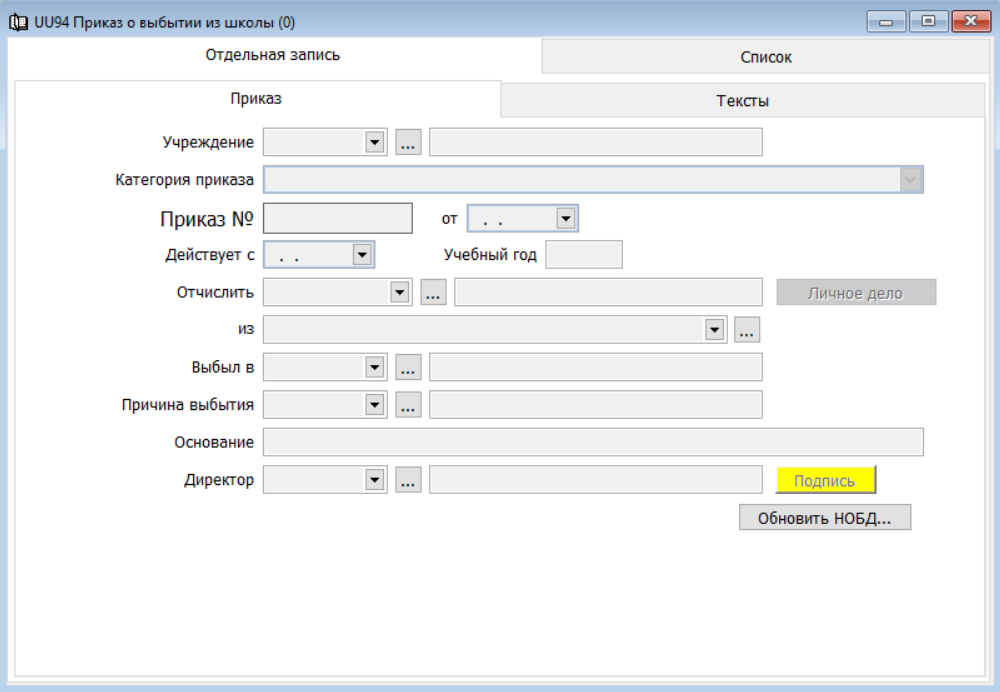Open the Тексты tab
1000x692 pixels.
pyautogui.click(x=742, y=101)
